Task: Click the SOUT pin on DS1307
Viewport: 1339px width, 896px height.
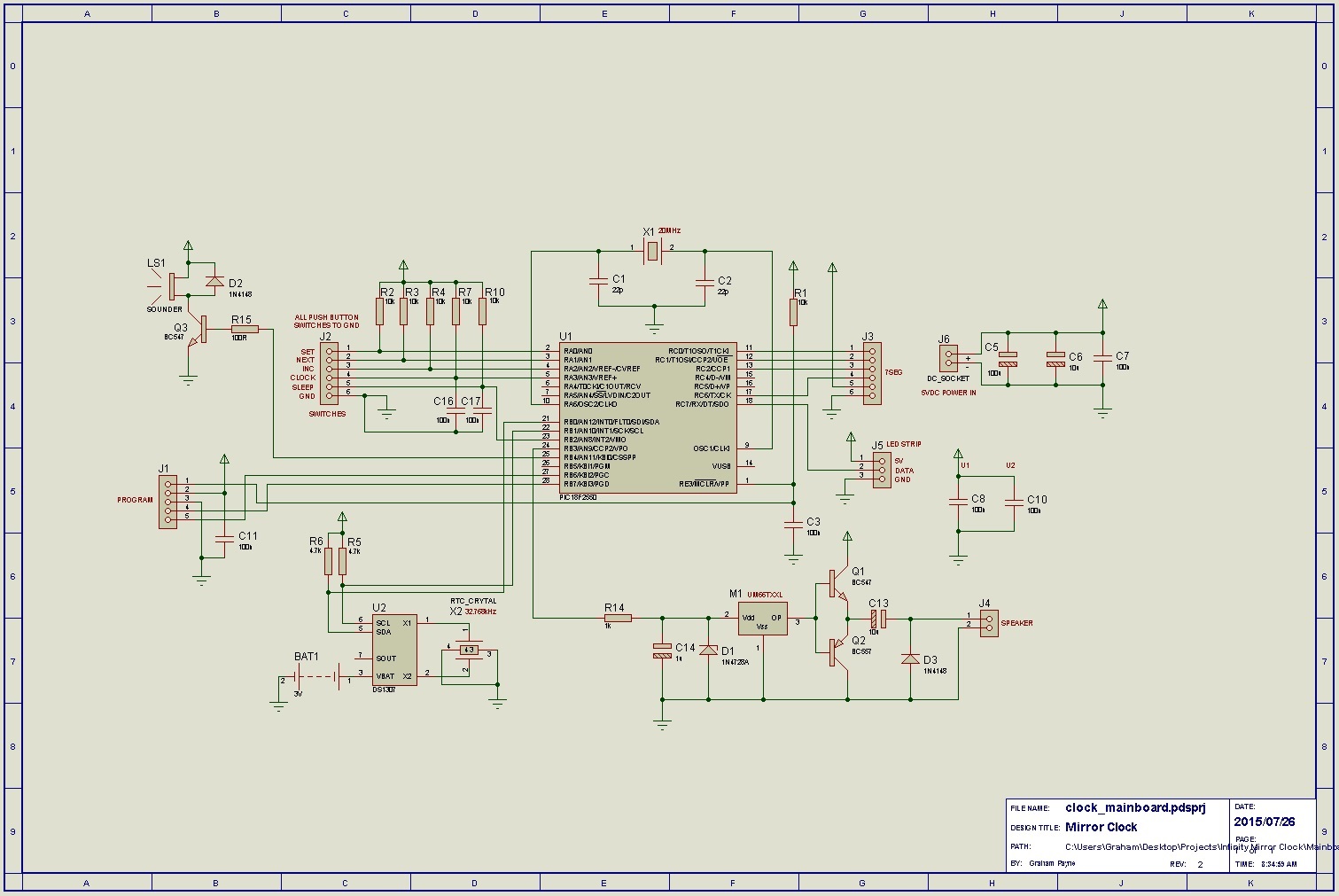Action: click(385, 658)
